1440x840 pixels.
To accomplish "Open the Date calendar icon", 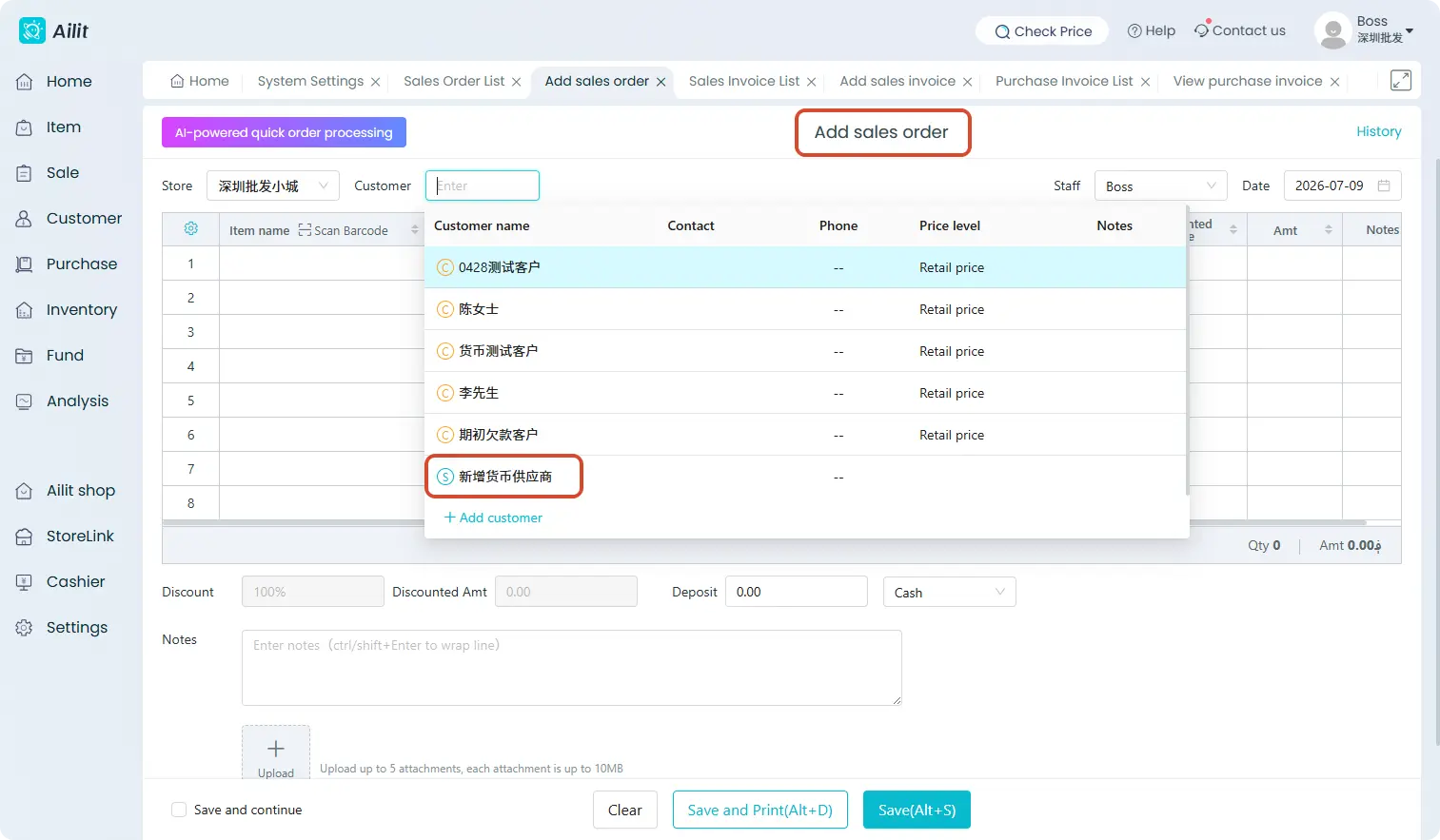I will click(1384, 186).
